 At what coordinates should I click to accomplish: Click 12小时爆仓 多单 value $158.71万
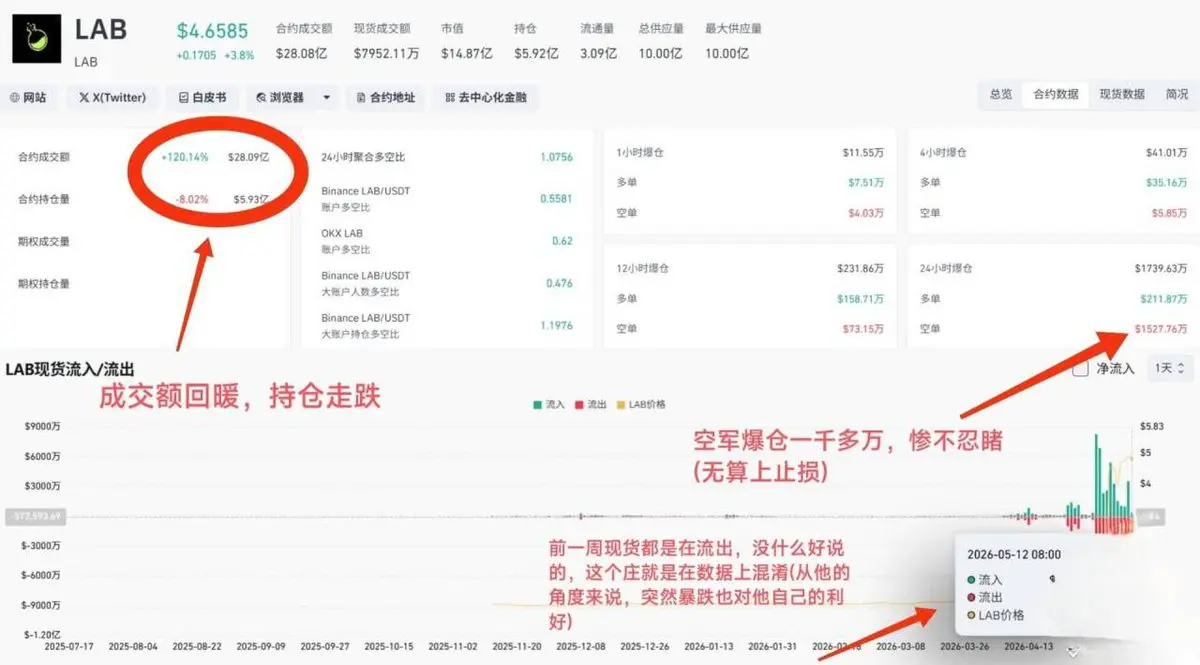click(x=861, y=299)
